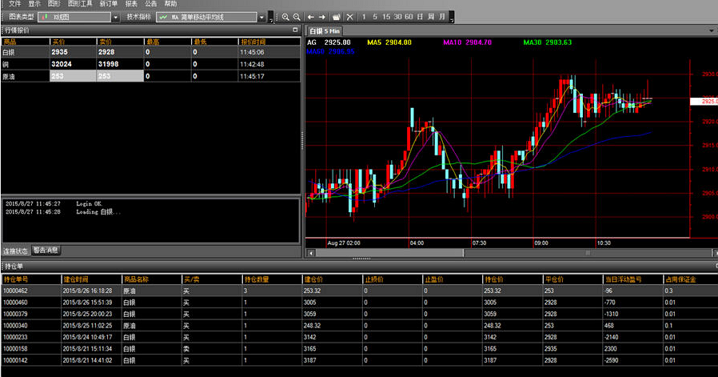The width and height of the screenshot is (718, 377).
Task: Move chart left with arrow icon
Action: [x=311, y=17]
